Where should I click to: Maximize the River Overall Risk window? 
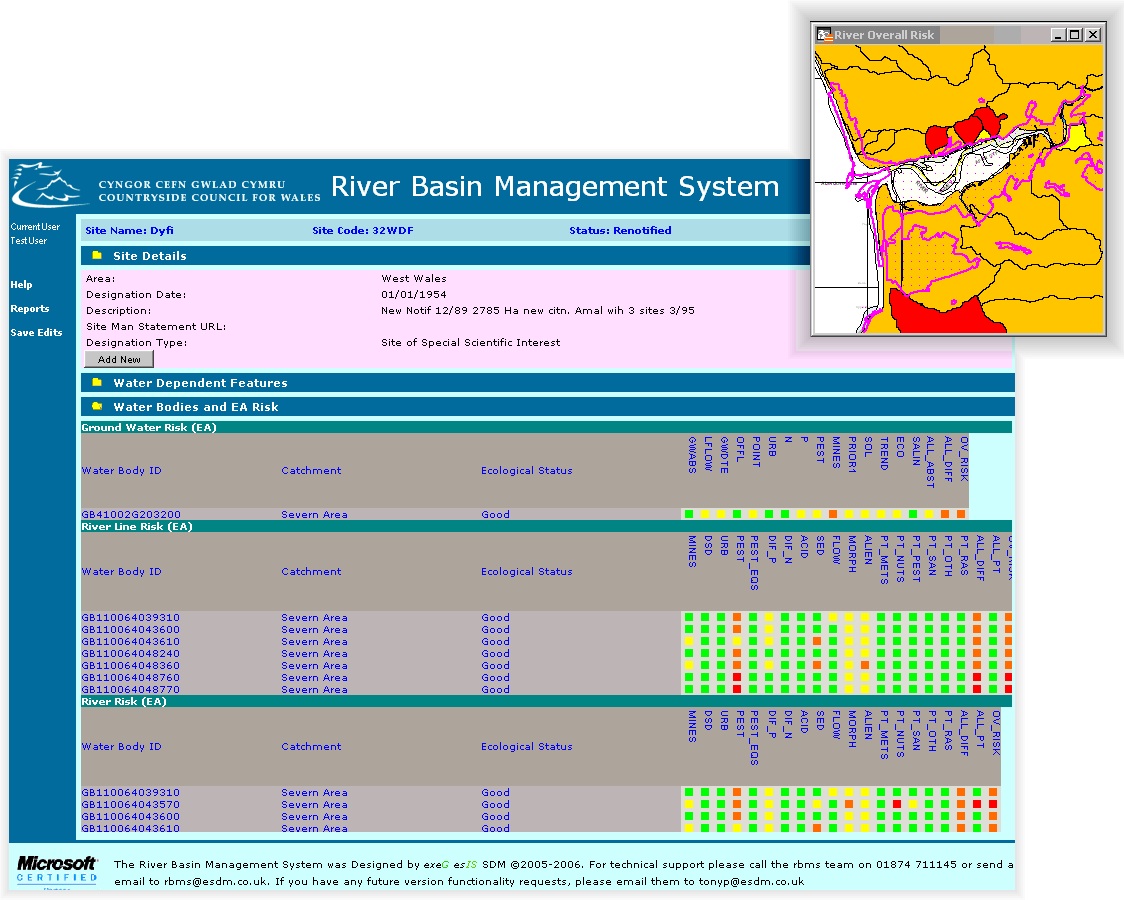pos(1075,34)
